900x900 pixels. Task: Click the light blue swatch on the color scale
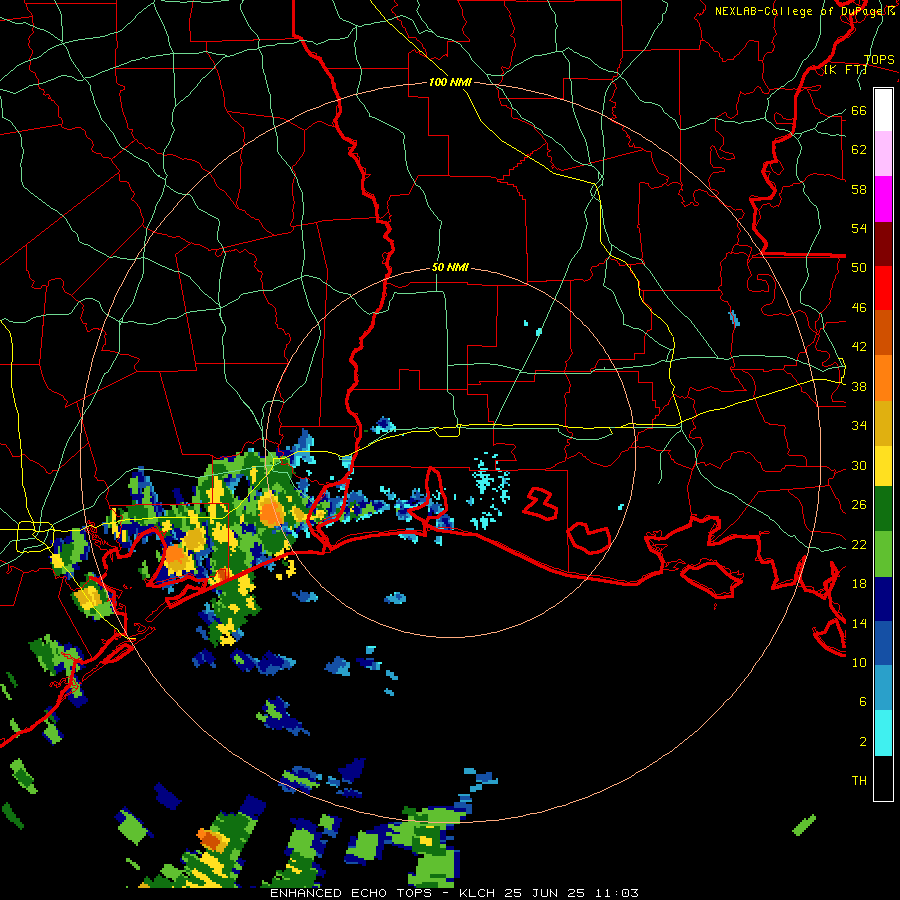(883, 688)
